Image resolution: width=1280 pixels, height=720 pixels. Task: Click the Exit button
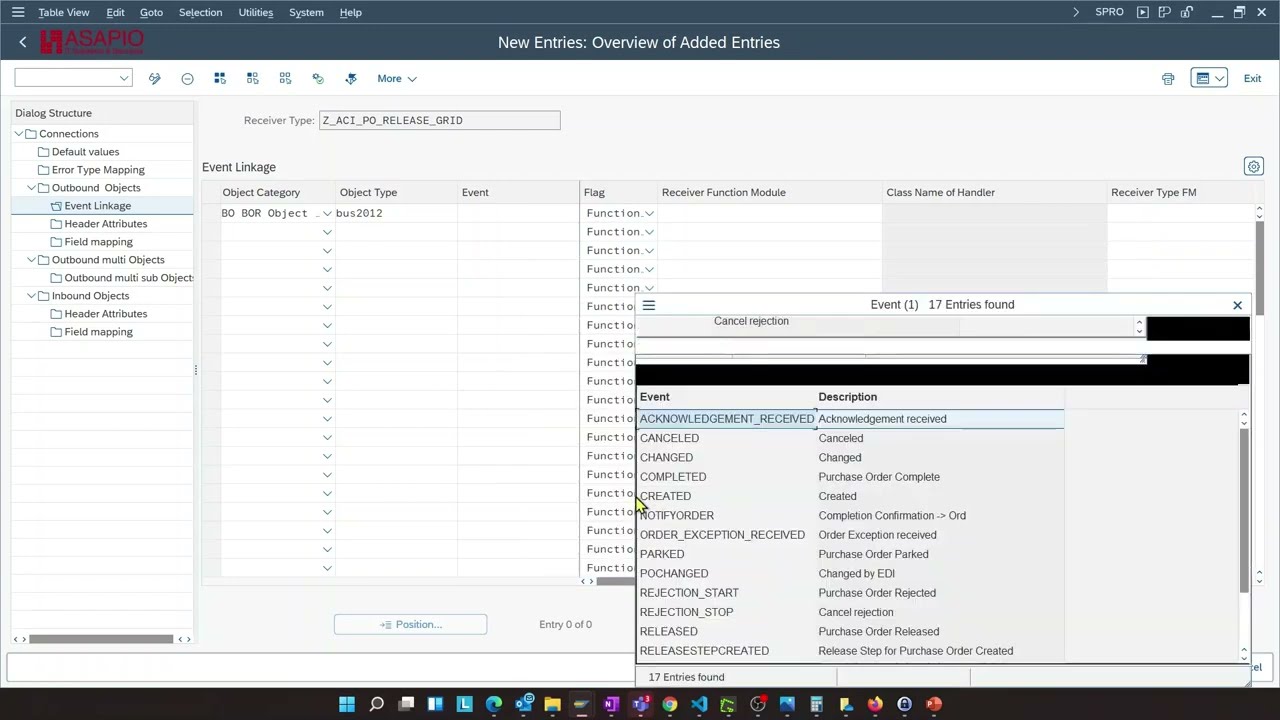[1252, 78]
